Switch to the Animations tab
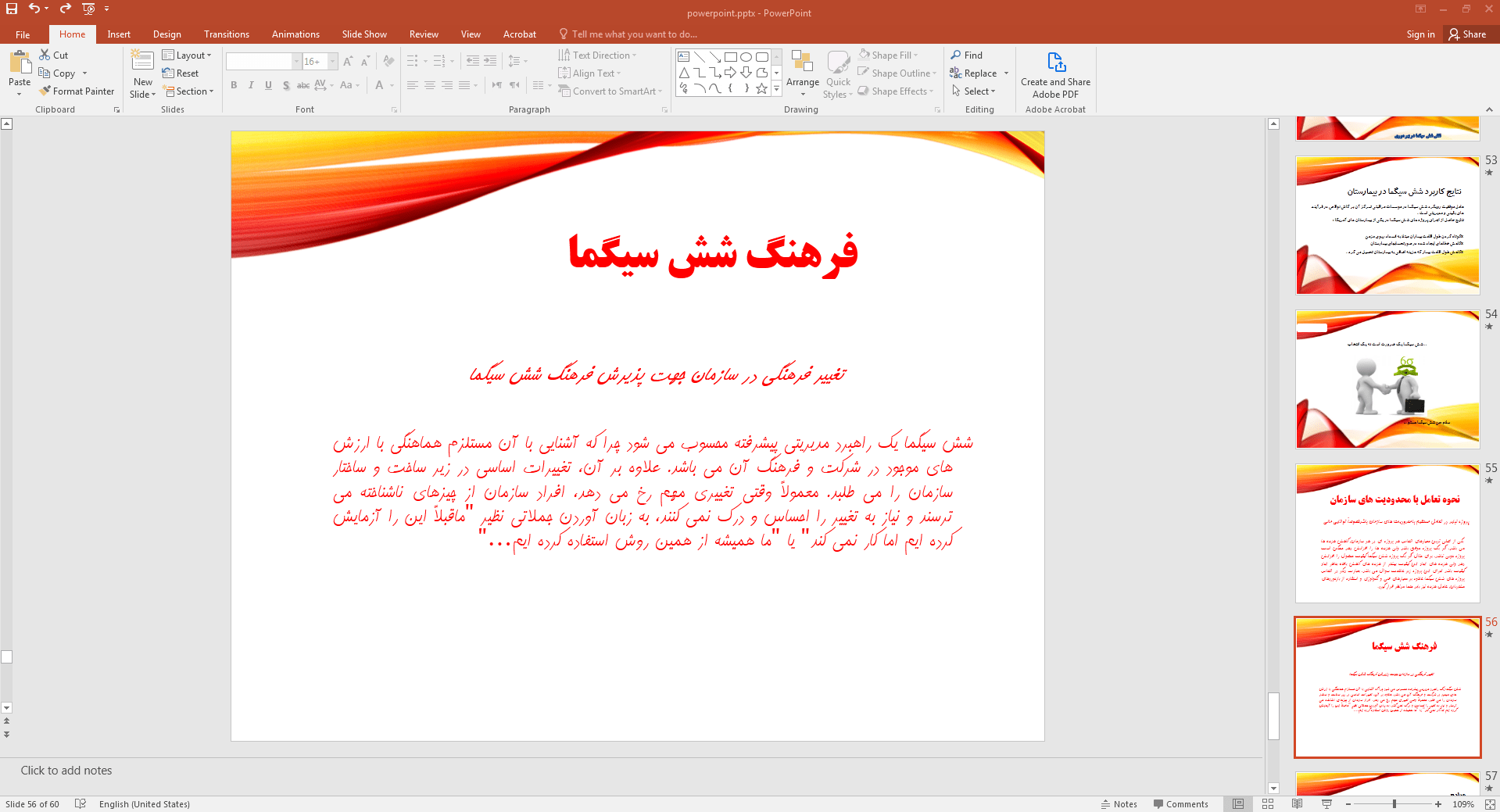This screenshot has height=812, width=1500. [295, 34]
